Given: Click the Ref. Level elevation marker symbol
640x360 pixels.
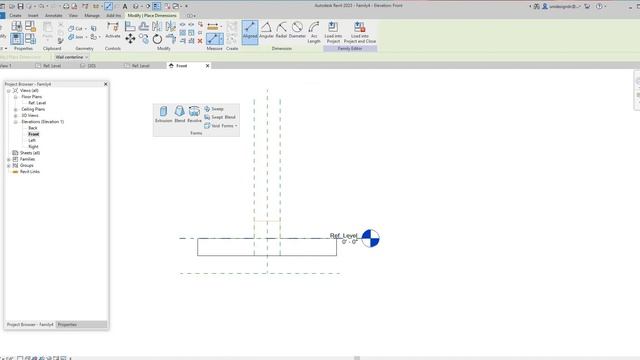Looking at the screenshot, I should pyautogui.click(x=371, y=238).
